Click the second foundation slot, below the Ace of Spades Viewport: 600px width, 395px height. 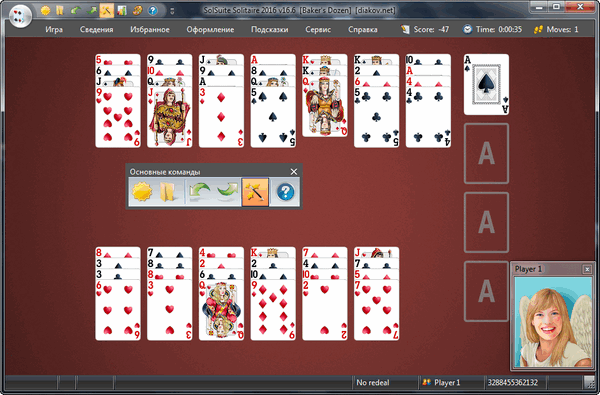tap(486, 153)
